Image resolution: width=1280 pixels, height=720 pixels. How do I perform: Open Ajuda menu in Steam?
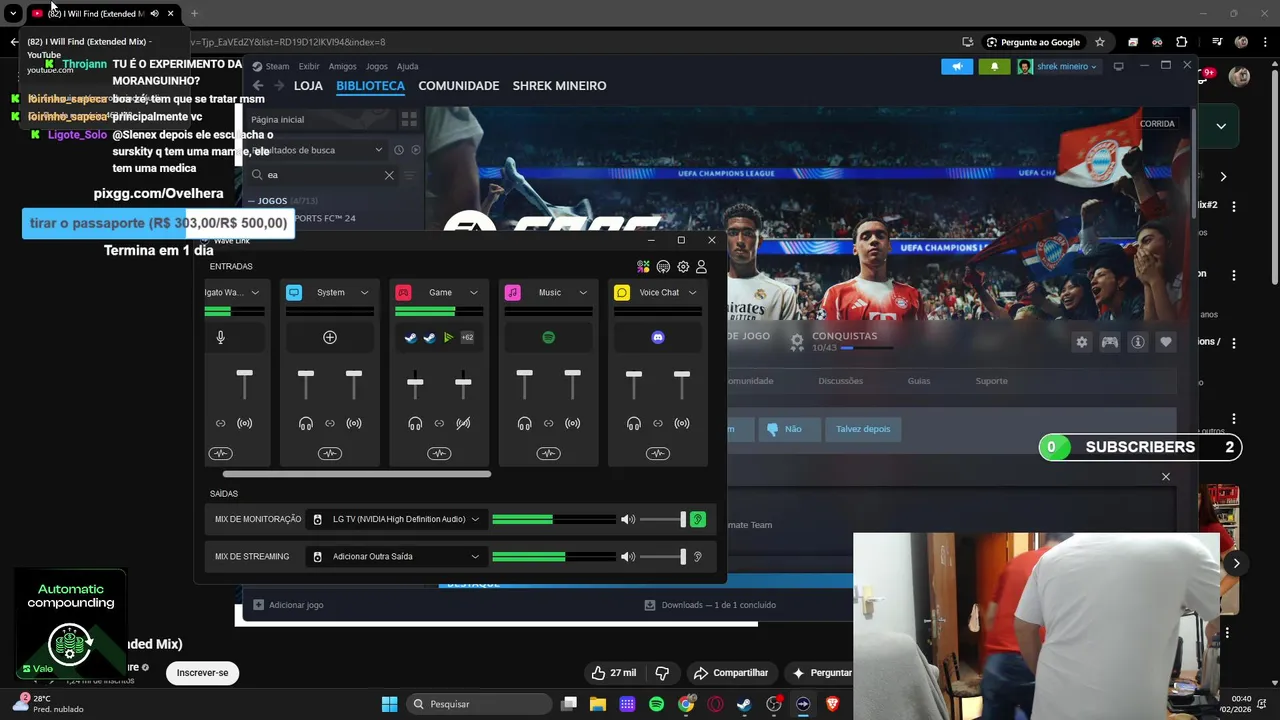[407, 67]
